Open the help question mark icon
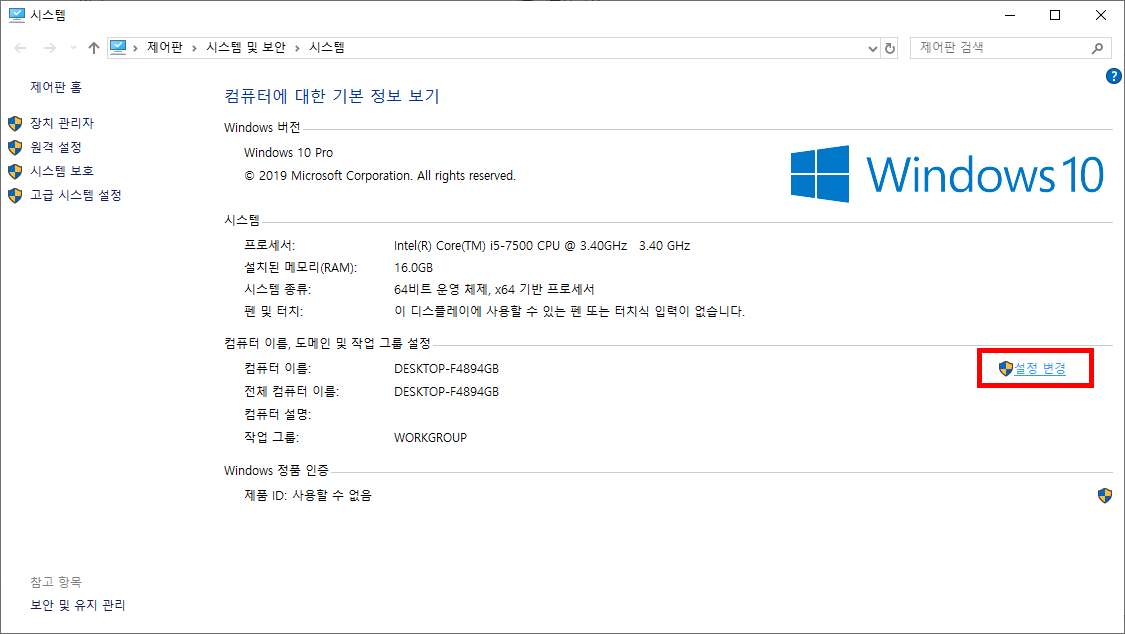Screen dimensions: 1125x634 (1114, 76)
